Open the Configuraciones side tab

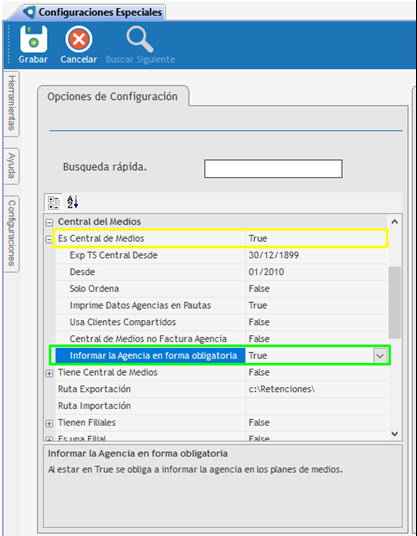[x=12, y=233]
